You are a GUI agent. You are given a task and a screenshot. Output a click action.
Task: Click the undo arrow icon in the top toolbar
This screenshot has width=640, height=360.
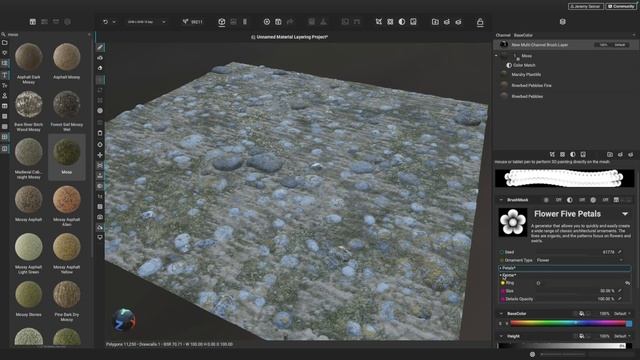[x=105, y=22]
